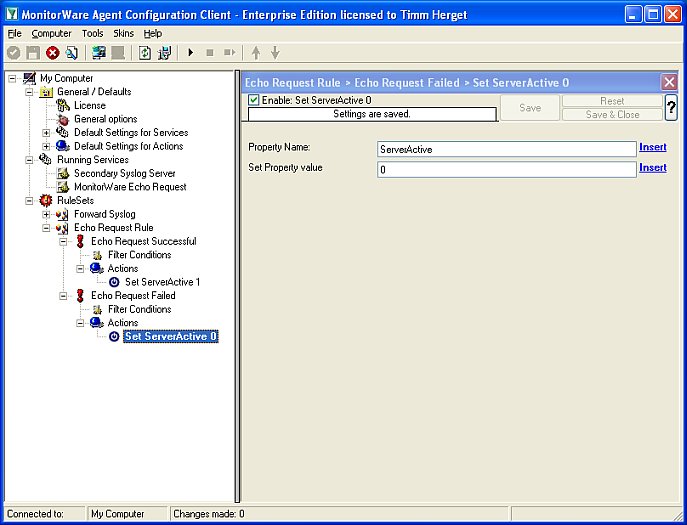Click 'My Computer' in the status bar
This screenshot has width=687, height=525.
pyautogui.click(x=117, y=514)
